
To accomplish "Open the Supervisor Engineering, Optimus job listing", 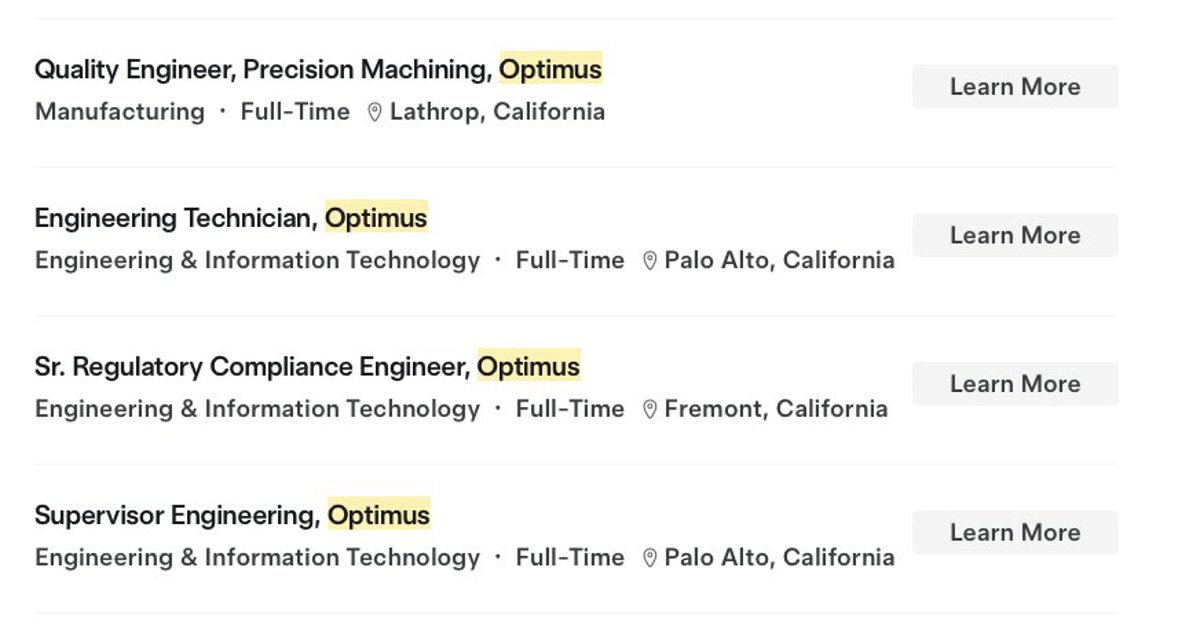I will [231, 514].
